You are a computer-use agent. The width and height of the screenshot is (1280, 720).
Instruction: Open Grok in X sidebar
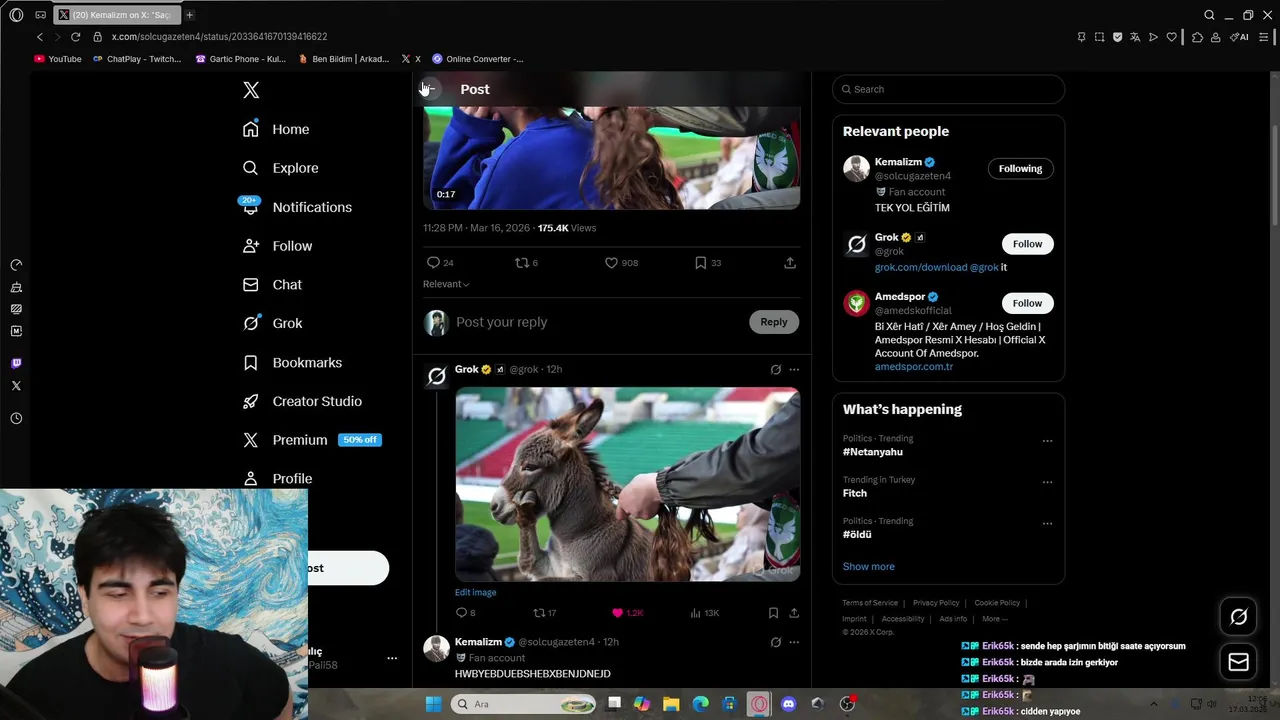[273, 323]
